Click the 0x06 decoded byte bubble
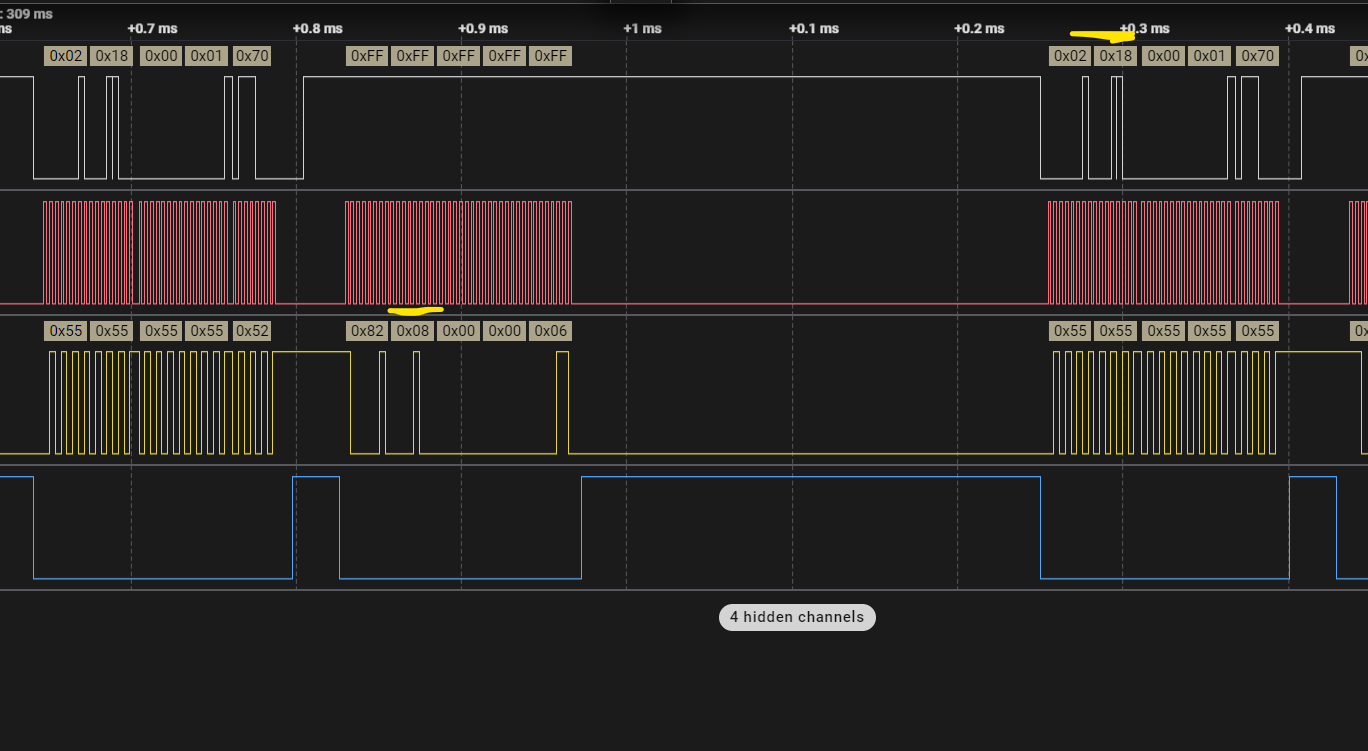1368x751 pixels. coord(550,331)
